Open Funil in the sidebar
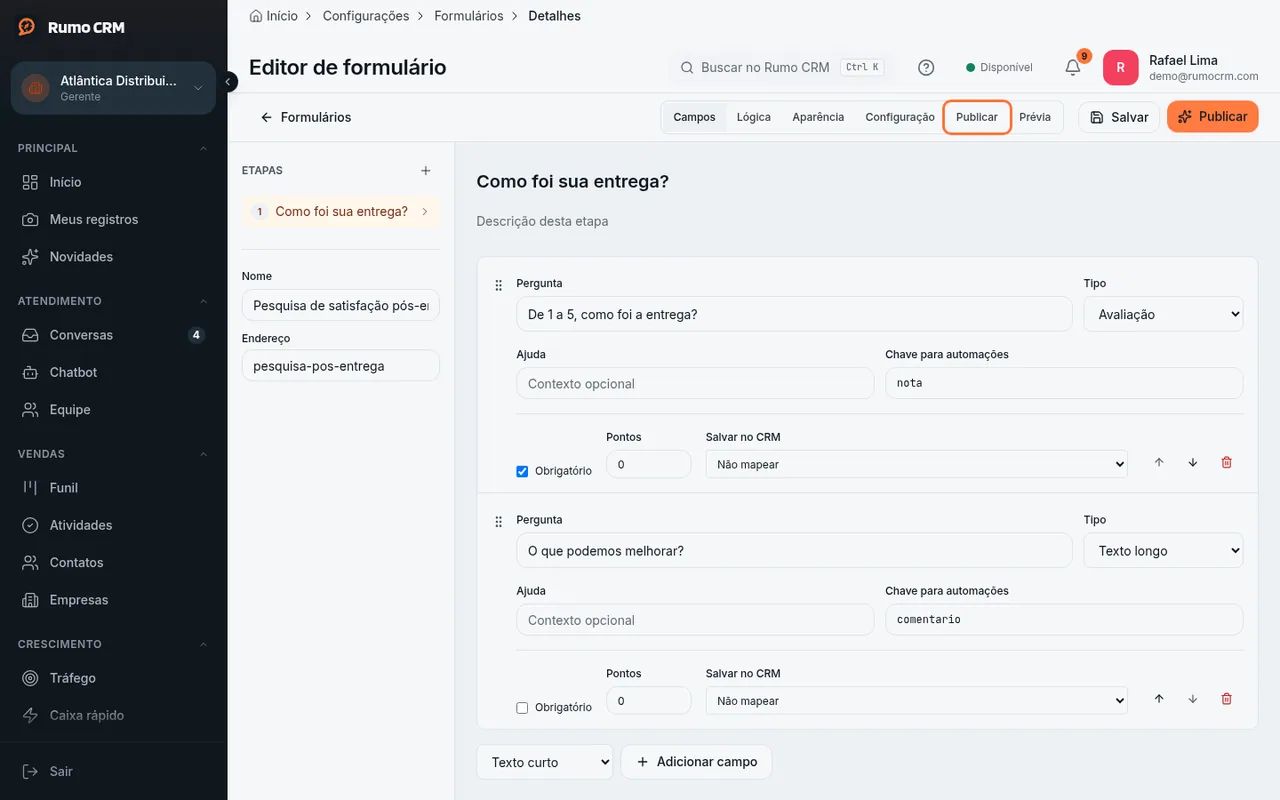 (x=113, y=488)
